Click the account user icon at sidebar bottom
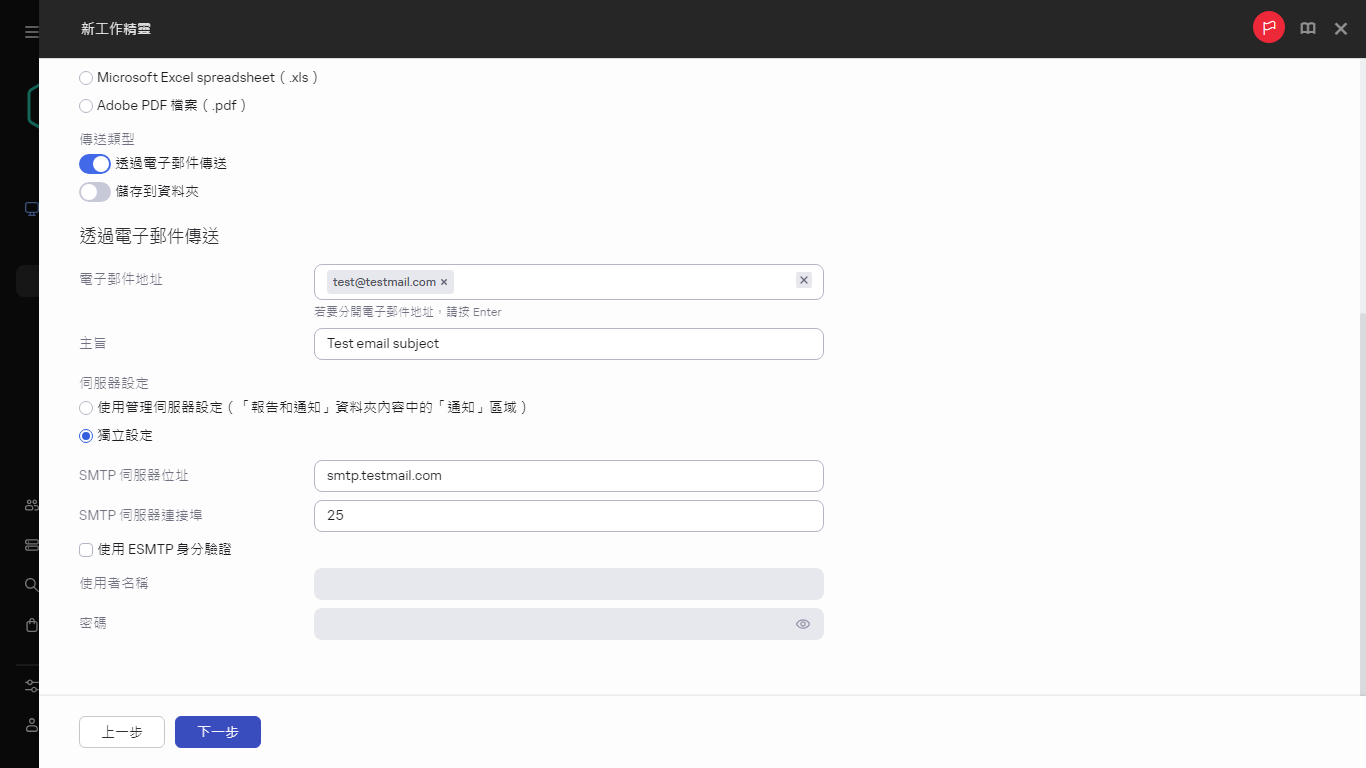1366x768 pixels. (x=30, y=725)
